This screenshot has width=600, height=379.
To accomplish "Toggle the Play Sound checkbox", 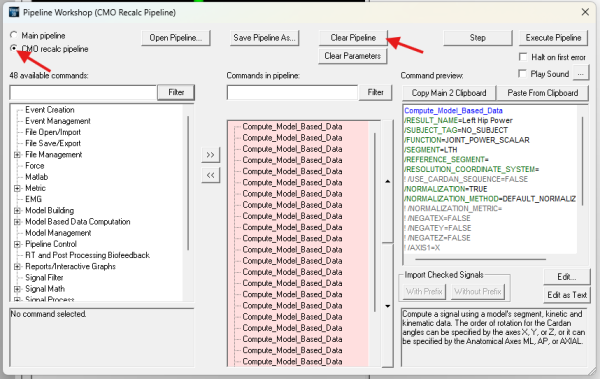I will [x=522, y=74].
